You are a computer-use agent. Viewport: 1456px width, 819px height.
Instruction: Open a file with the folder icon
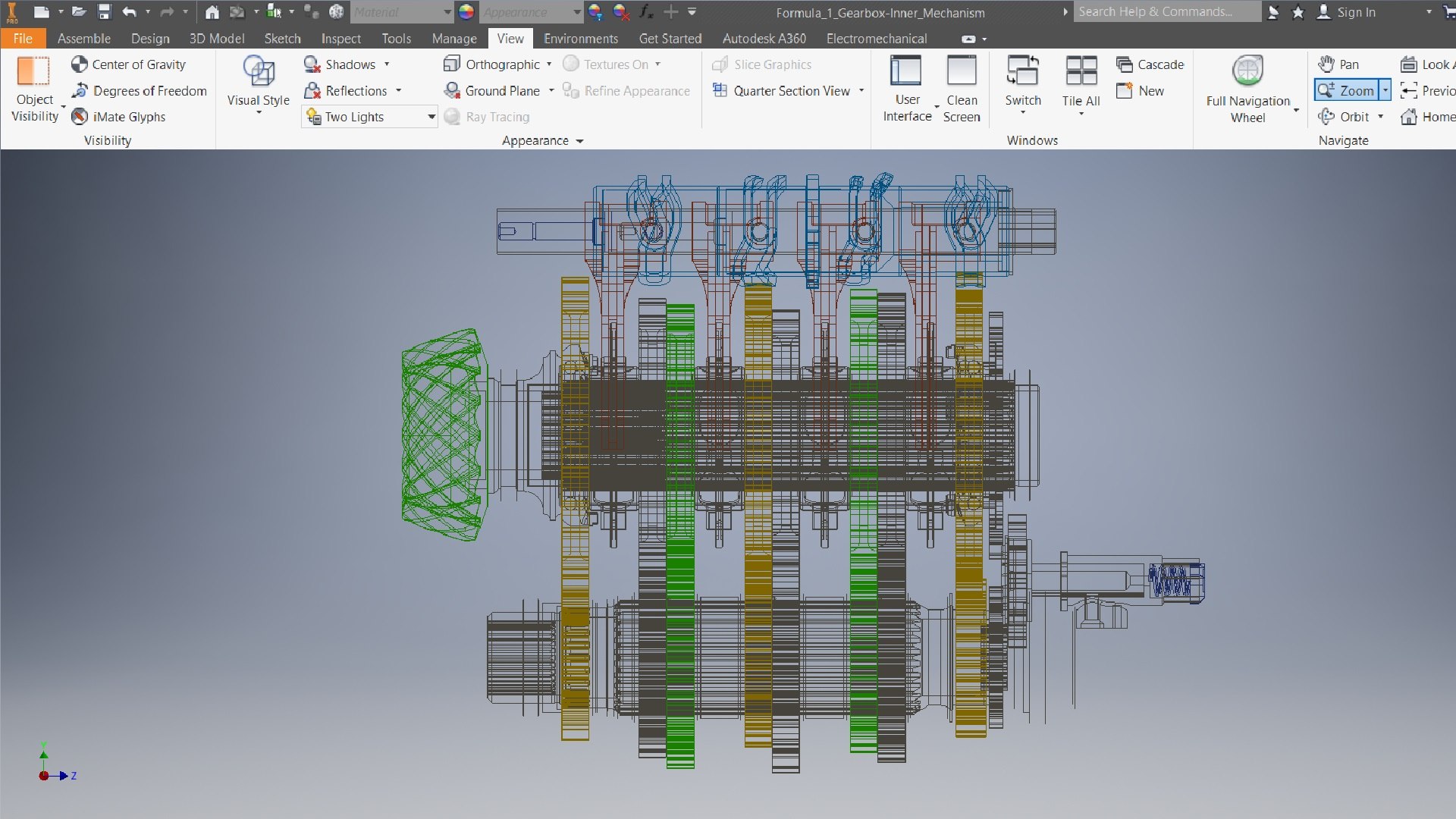pos(79,11)
